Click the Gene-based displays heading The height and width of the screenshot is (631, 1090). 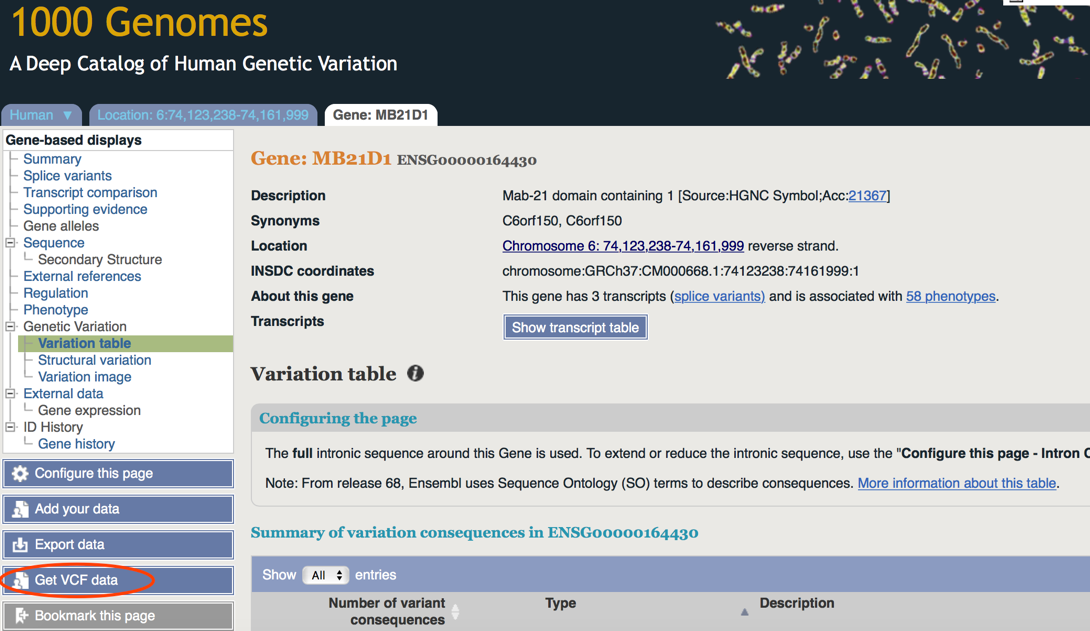(x=74, y=140)
